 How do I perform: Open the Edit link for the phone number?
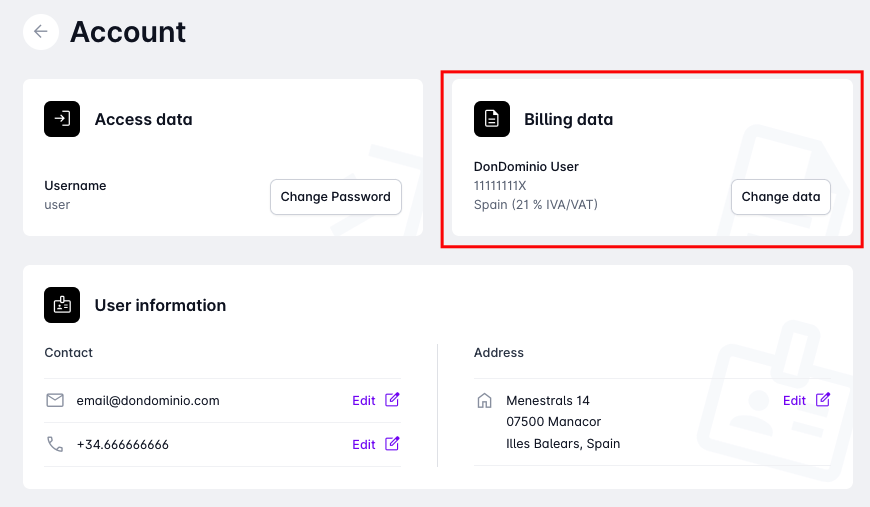coord(363,445)
